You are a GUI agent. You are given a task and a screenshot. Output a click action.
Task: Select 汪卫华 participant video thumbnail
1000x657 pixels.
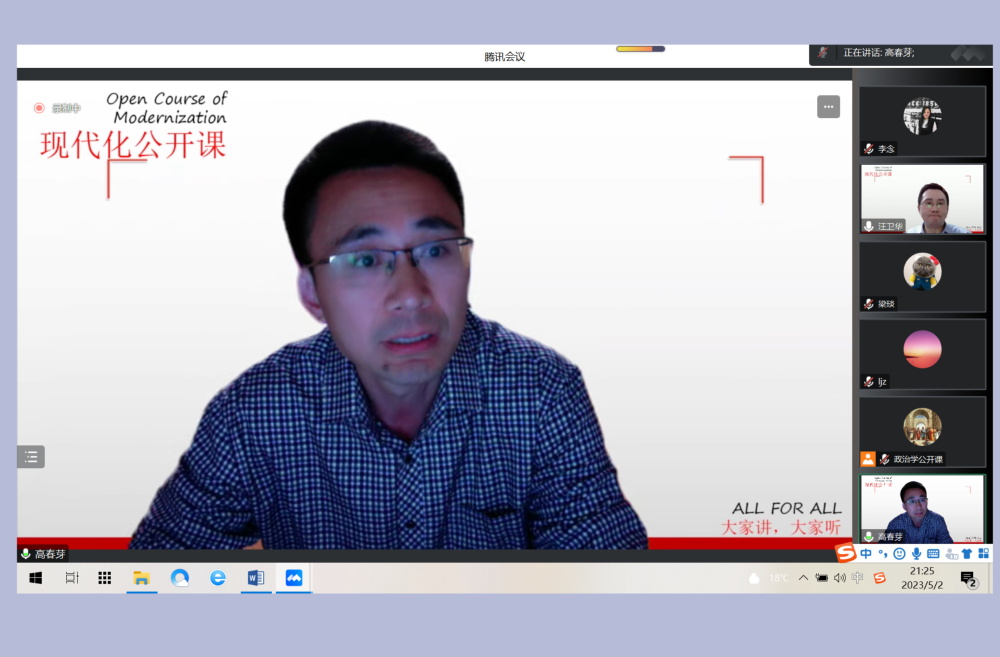922,199
